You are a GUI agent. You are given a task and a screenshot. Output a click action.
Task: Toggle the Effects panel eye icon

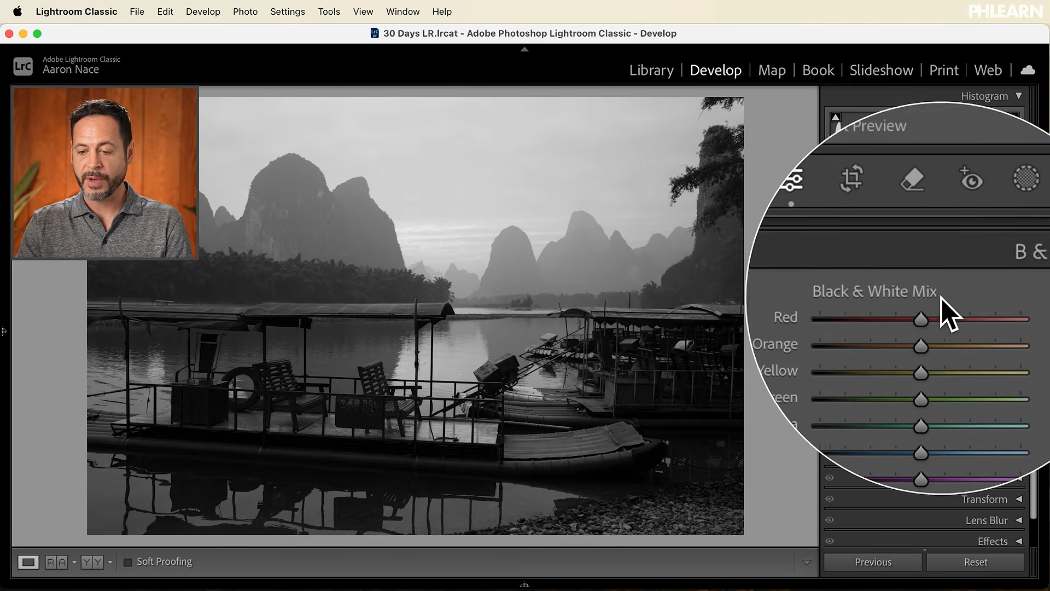coord(830,541)
